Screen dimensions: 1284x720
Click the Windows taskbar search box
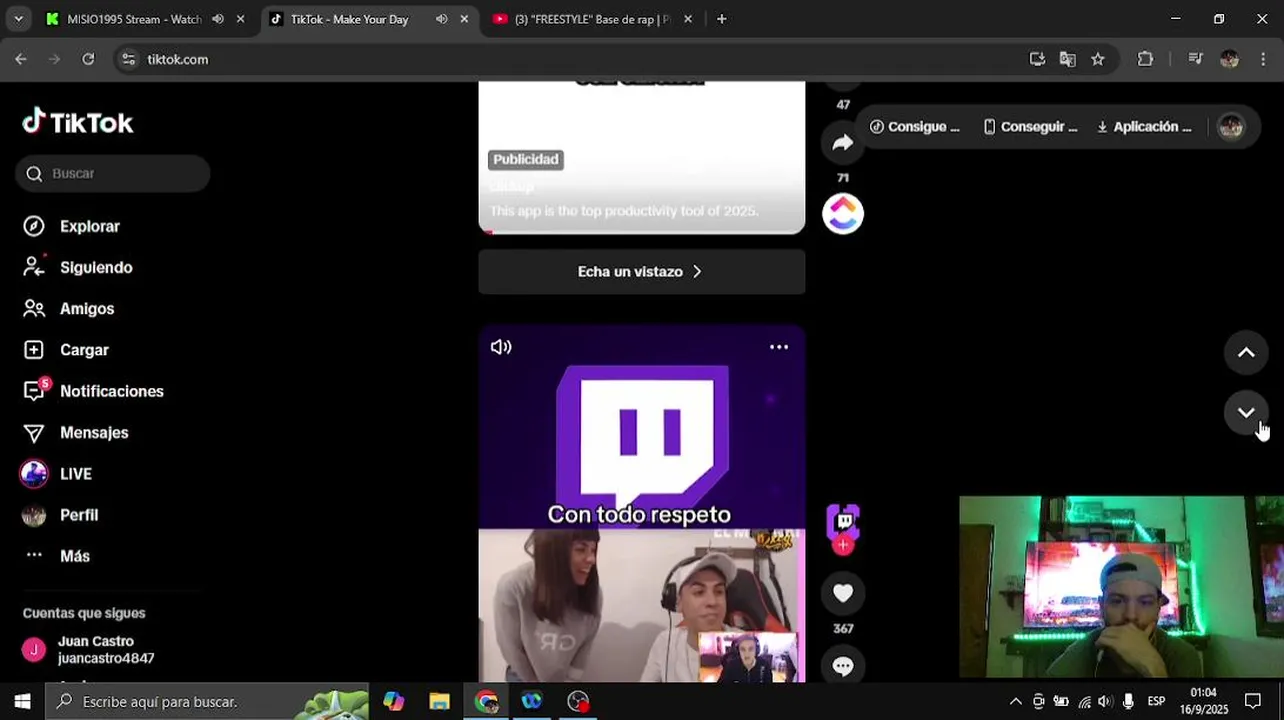(207, 702)
